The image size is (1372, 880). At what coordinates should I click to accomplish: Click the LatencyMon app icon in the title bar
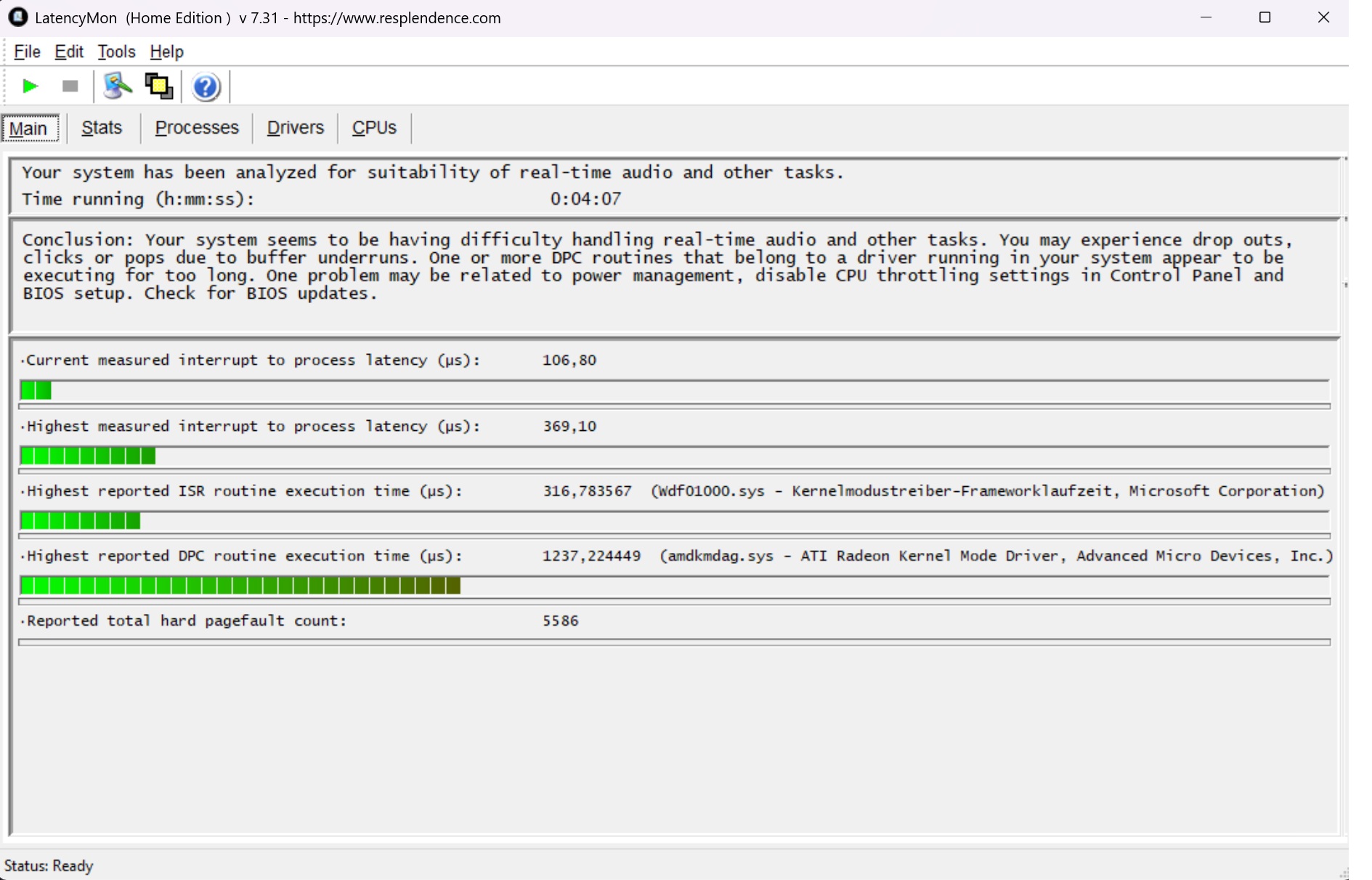[x=17, y=17]
